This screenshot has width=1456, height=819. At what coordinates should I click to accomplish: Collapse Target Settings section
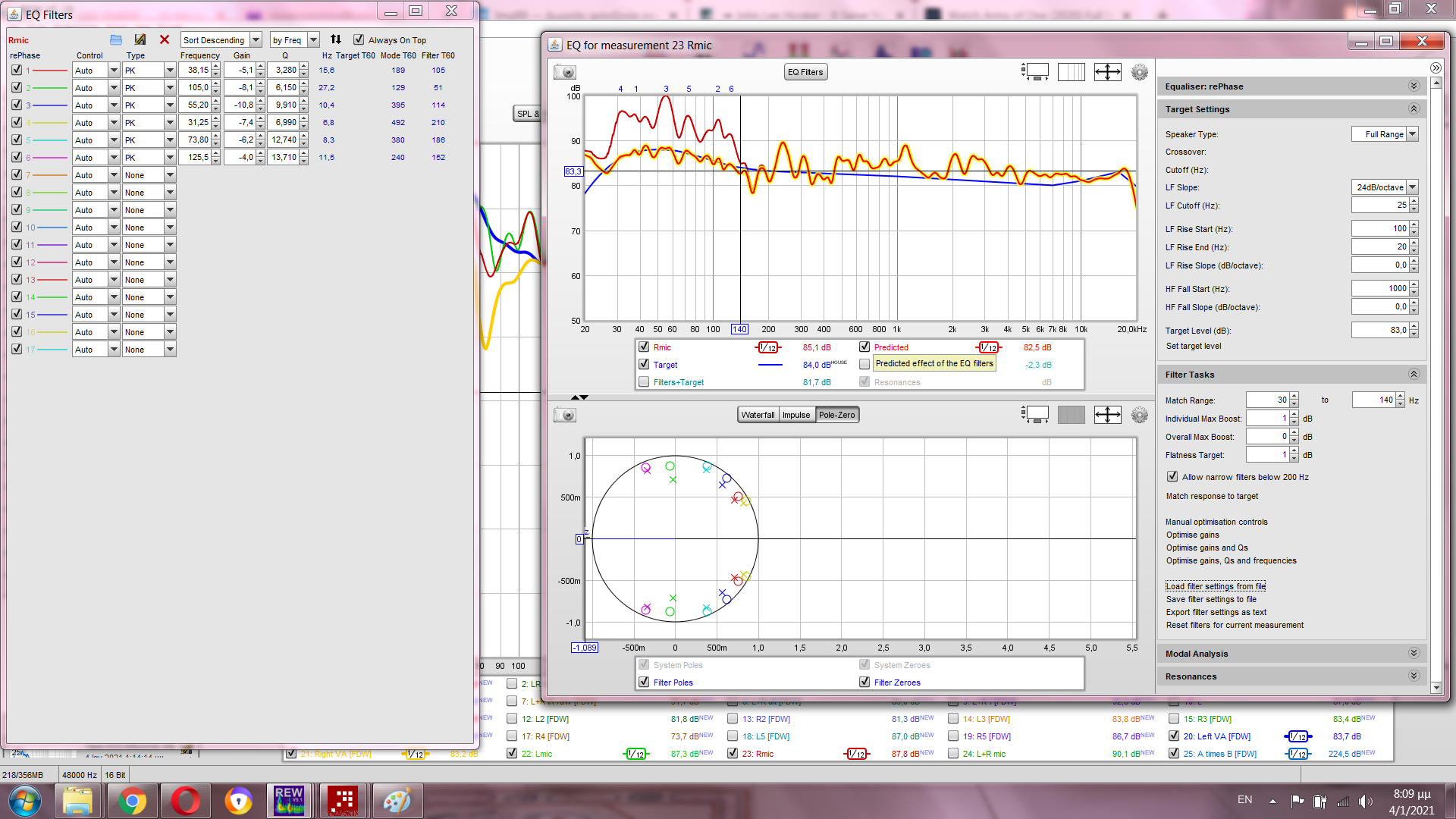click(x=1414, y=108)
